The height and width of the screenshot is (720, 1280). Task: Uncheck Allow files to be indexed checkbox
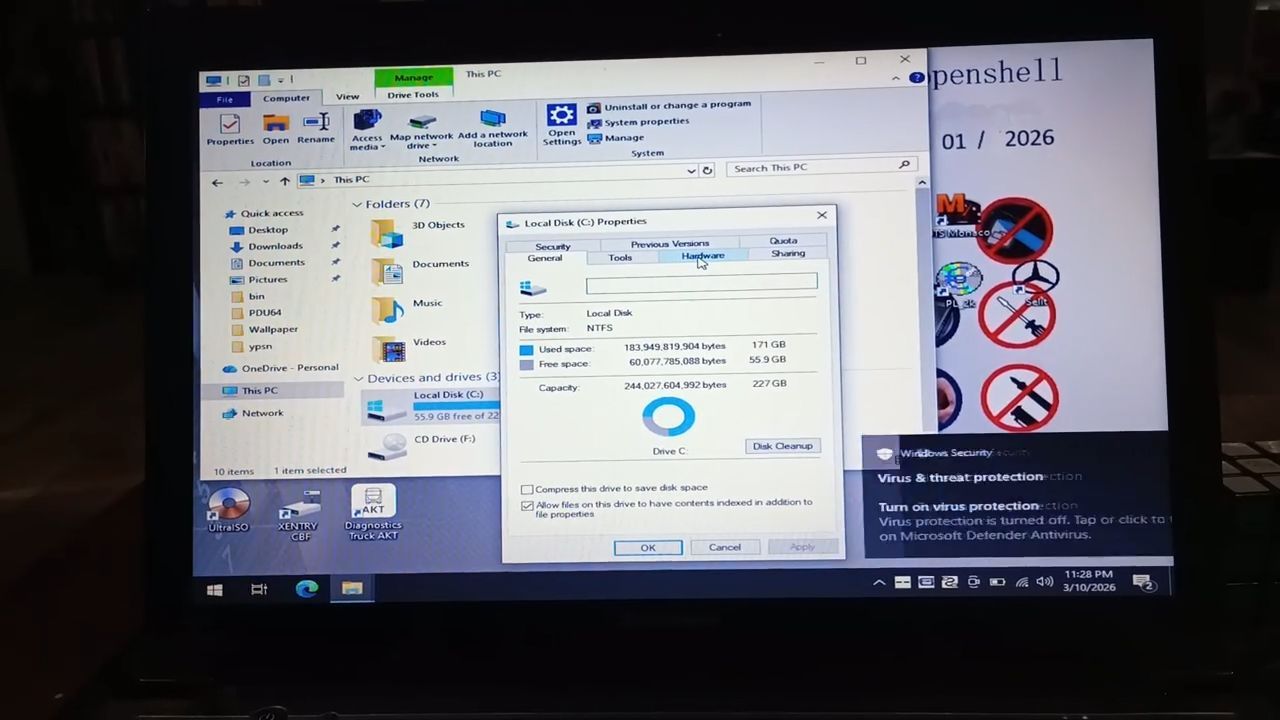pyautogui.click(x=527, y=505)
